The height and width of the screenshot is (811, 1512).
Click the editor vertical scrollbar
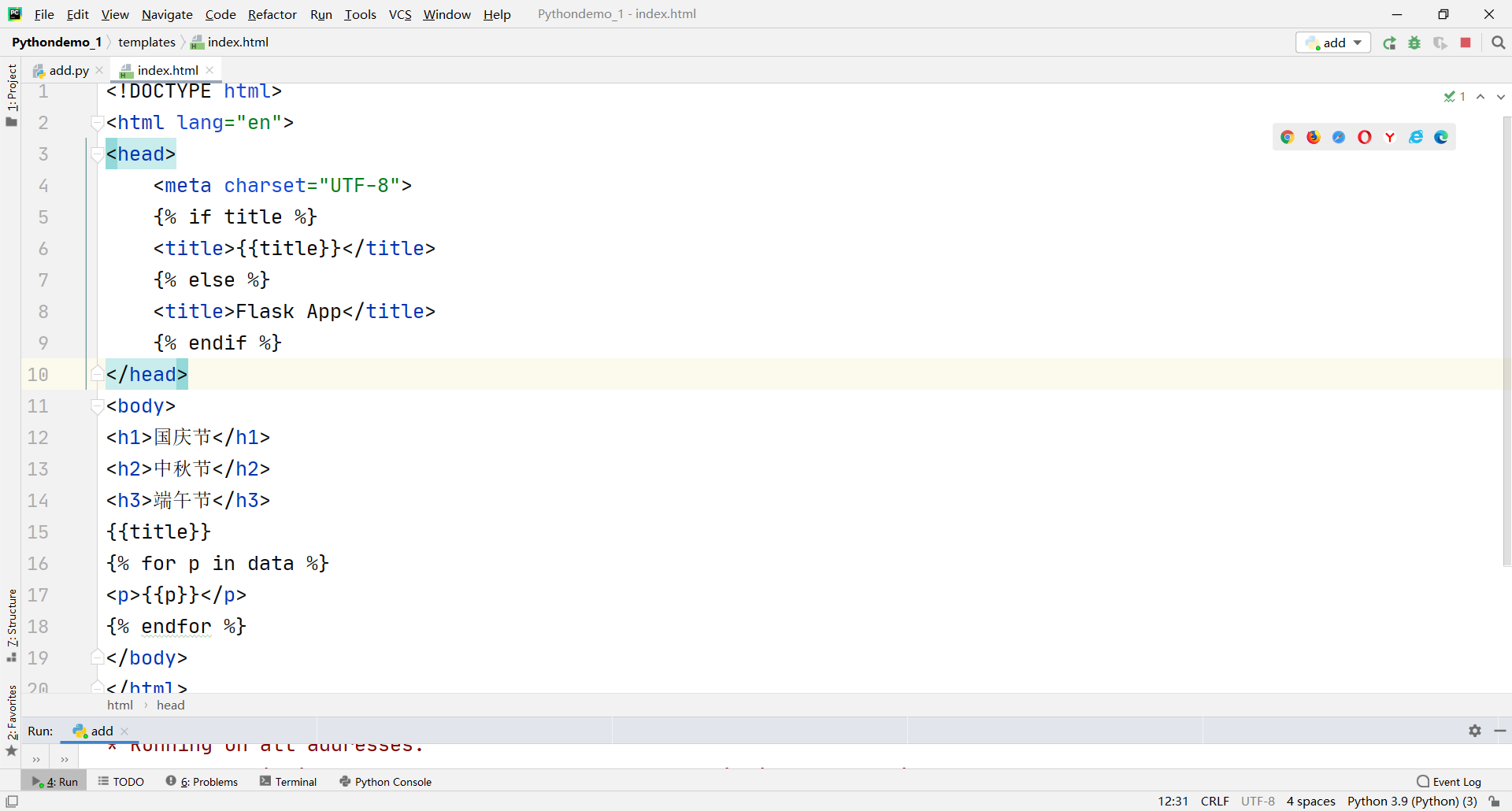point(1506,339)
